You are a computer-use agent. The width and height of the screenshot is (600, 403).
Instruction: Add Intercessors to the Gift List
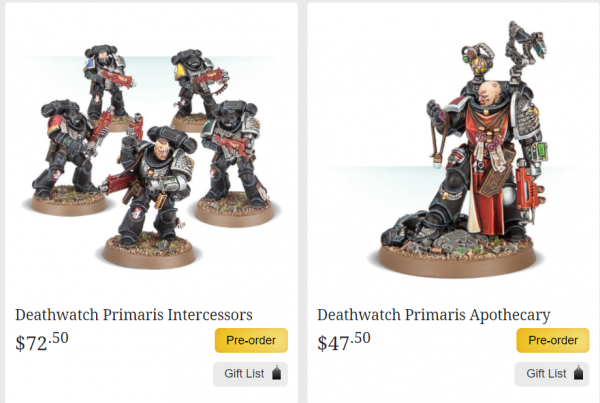point(250,374)
